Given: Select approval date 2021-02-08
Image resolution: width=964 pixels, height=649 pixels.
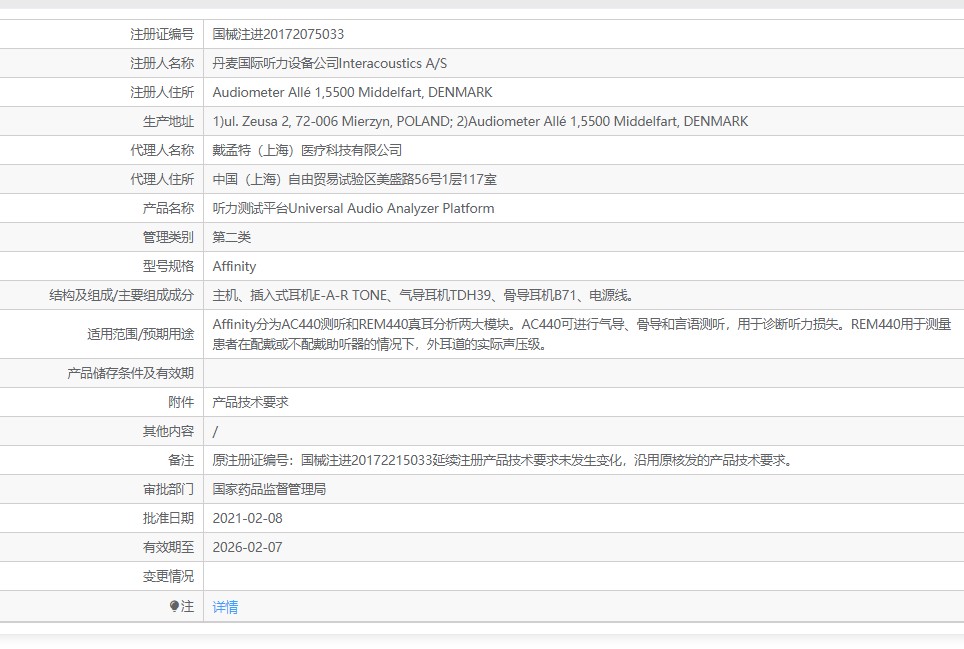Looking at the screenshot, I should [x=248, y=518].
